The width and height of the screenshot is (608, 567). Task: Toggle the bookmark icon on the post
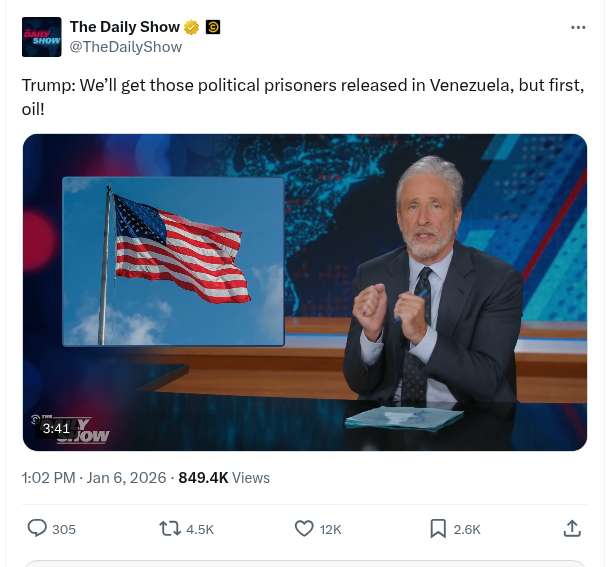pyautogui.click(x=438, y=529)
